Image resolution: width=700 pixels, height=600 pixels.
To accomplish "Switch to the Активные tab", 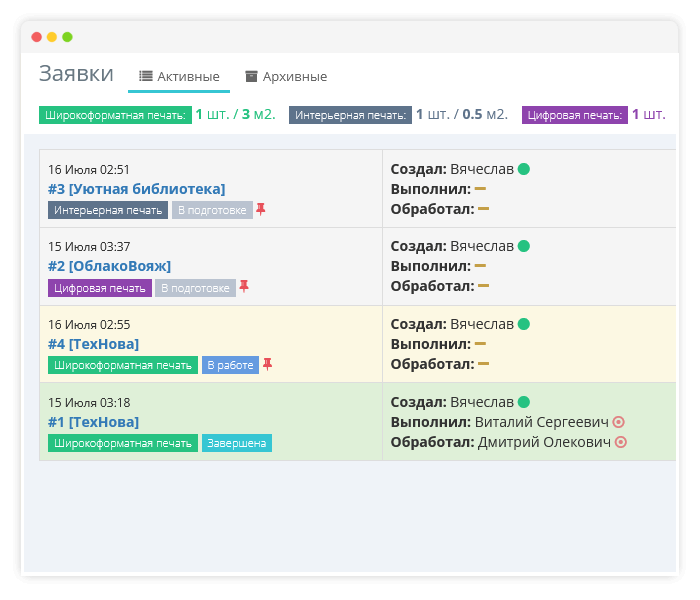I will [179, 77].
